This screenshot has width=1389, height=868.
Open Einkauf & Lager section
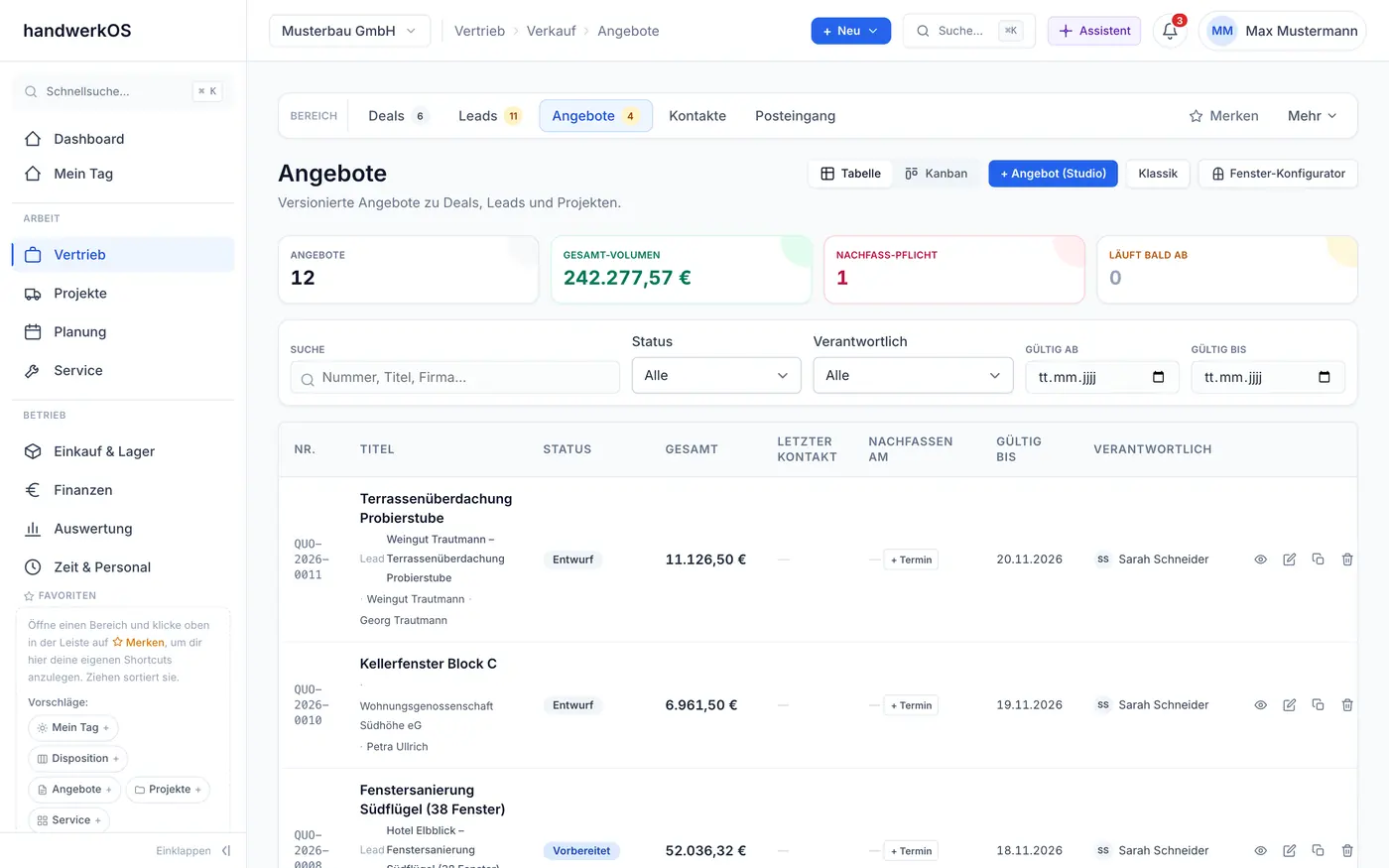[x=123, y=451]
